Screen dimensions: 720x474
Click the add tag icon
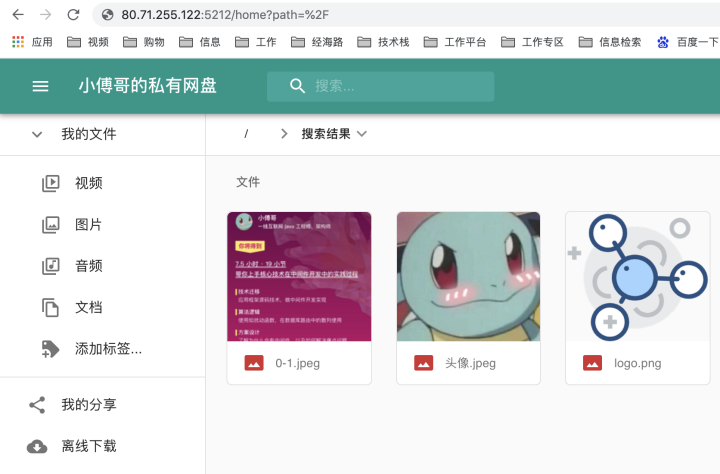(50, 349)
